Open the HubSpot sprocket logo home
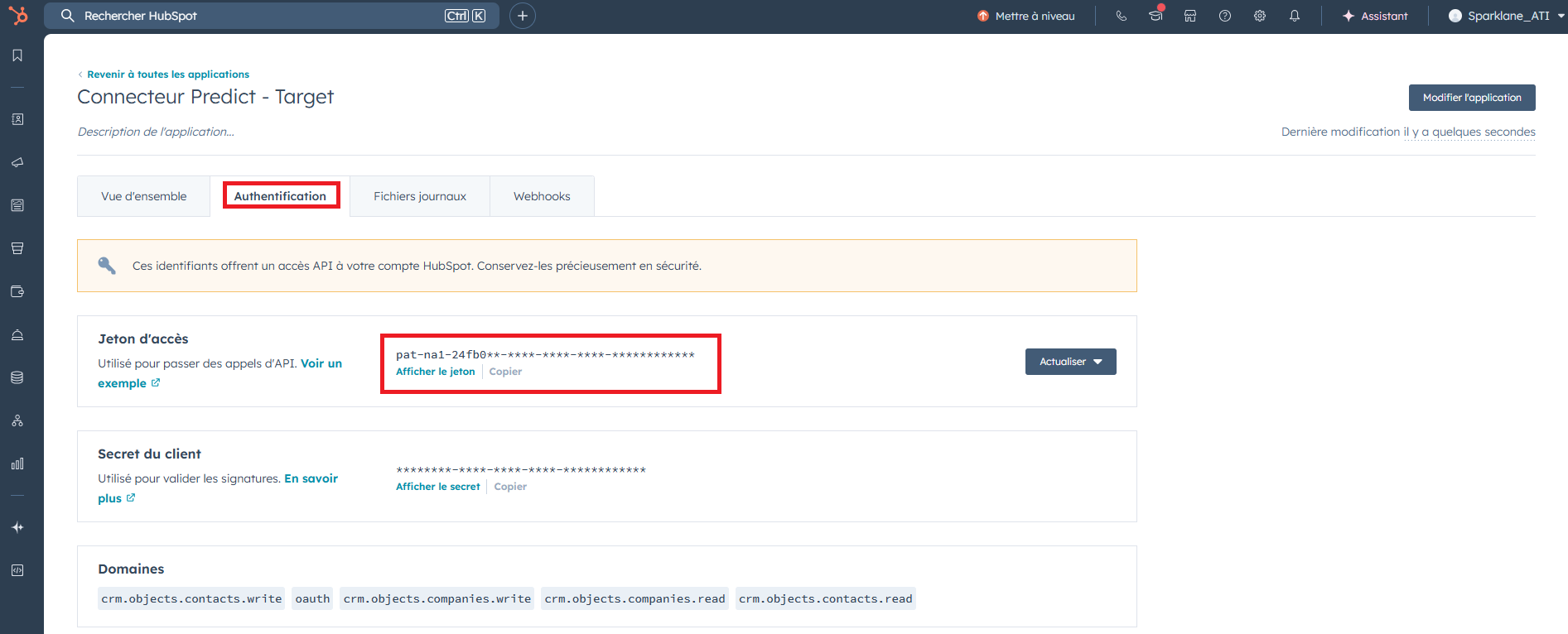The height and width of the screenshot is (634, 1568). 17,15
